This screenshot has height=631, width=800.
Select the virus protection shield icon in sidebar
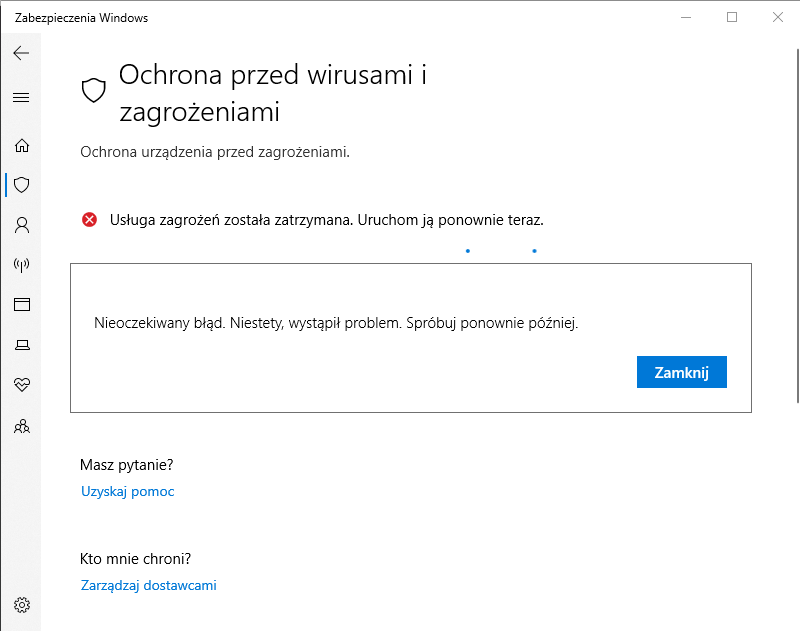pos(21,185)
